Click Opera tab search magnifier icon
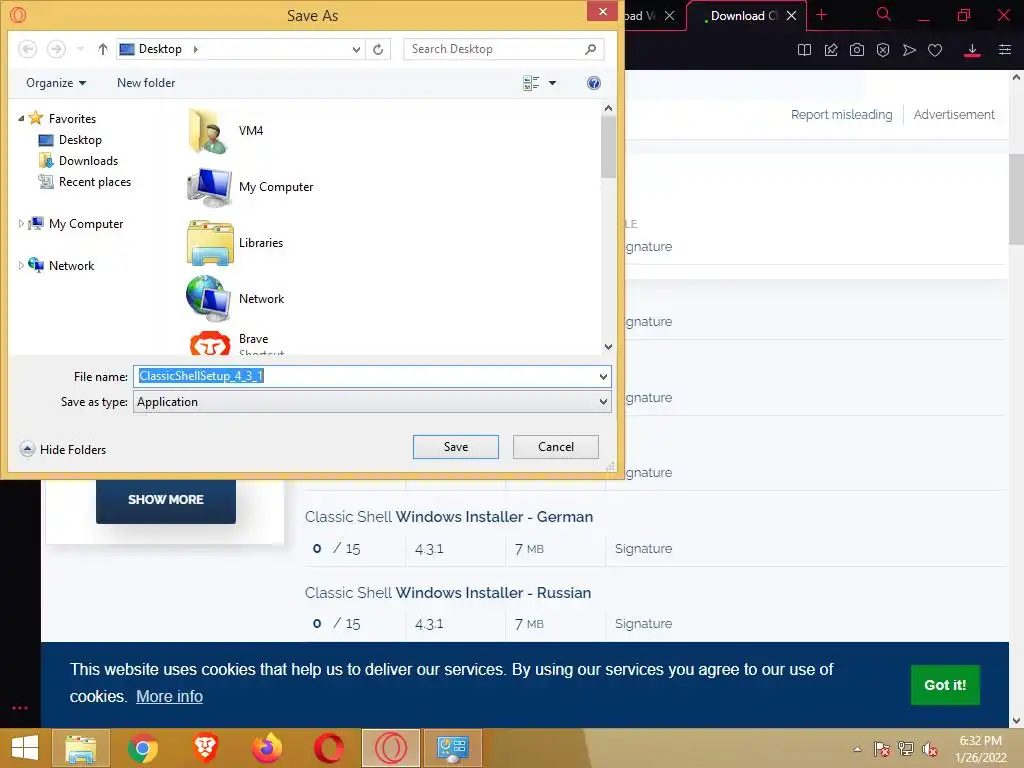 pyautogui.click(x=884, y=14)
